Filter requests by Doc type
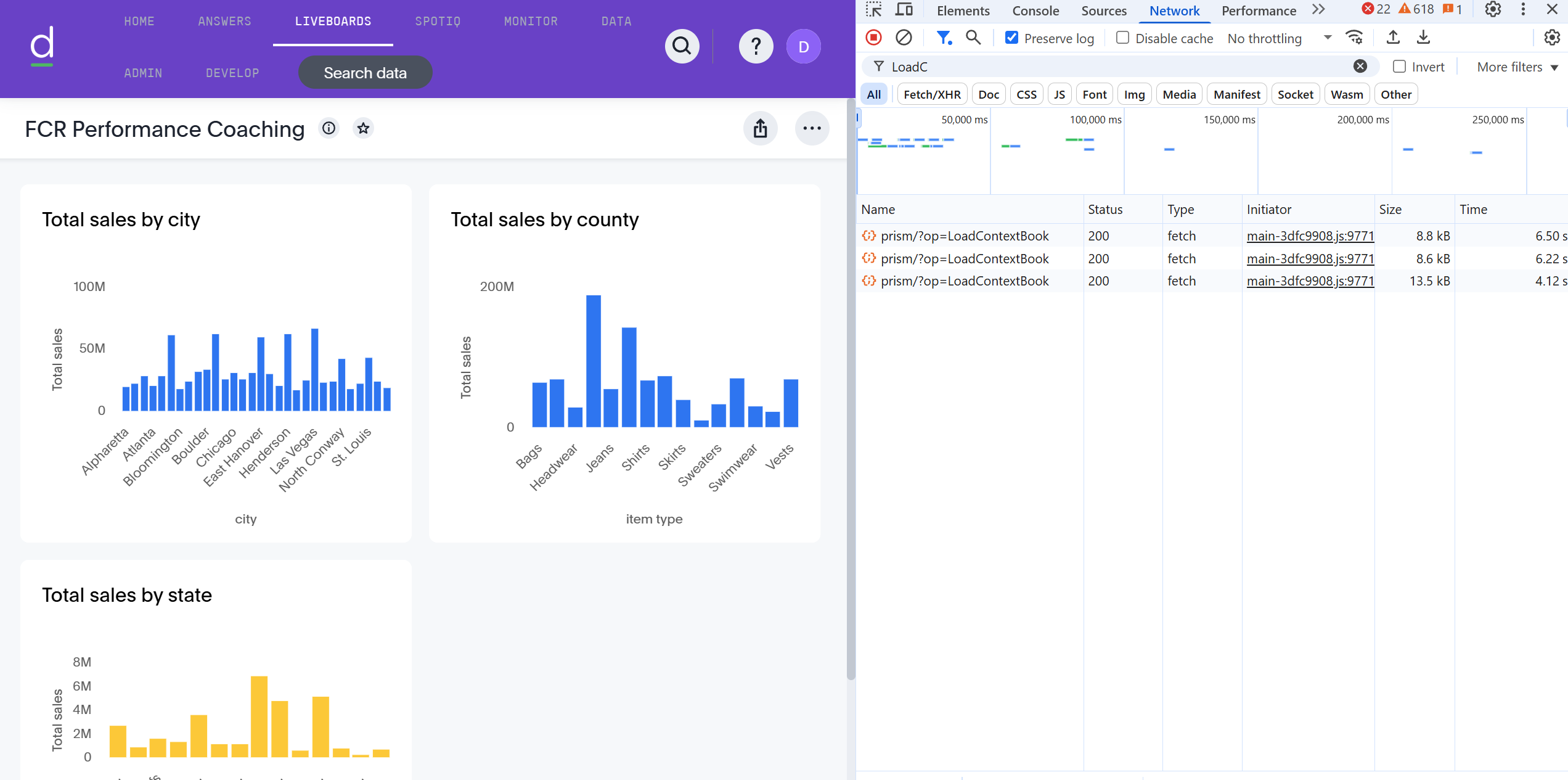Screen dimensions: 1568x780 [989, 94]
